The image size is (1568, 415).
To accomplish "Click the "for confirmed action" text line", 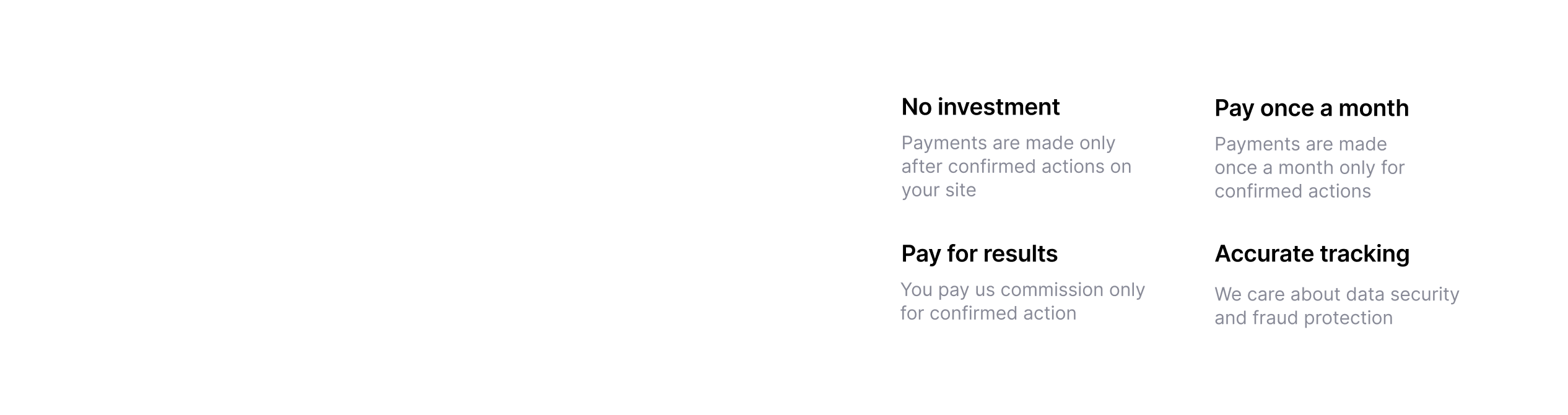I will tap(988, 313).
